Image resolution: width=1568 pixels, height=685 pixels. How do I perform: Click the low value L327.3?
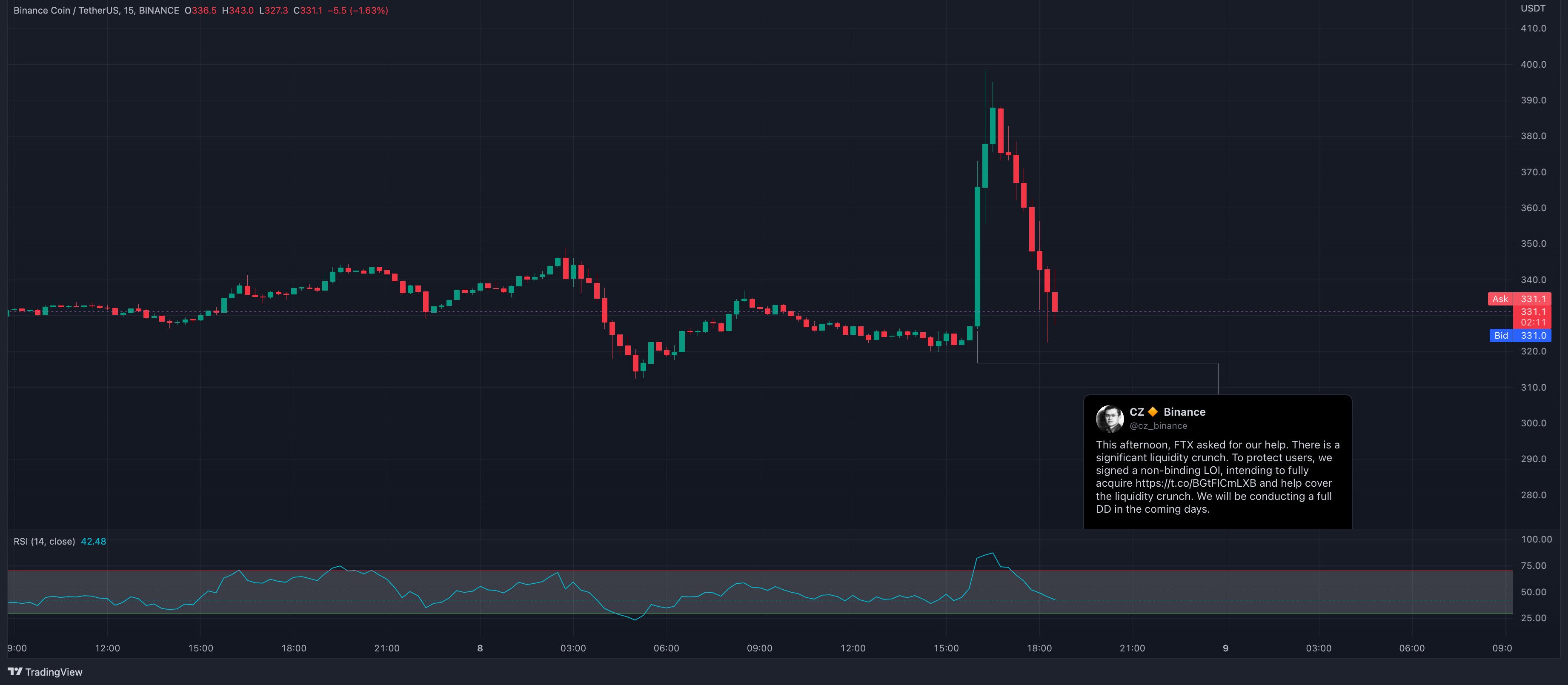273,10
